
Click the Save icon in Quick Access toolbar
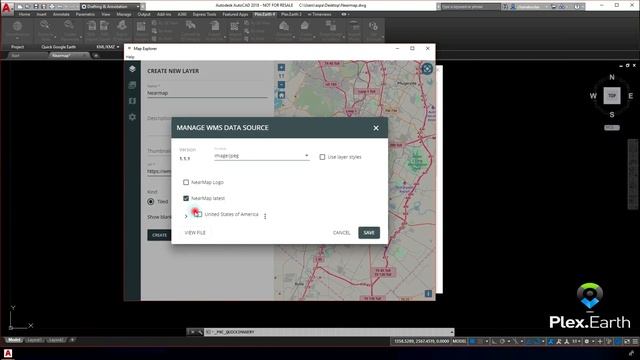point(36,7)
